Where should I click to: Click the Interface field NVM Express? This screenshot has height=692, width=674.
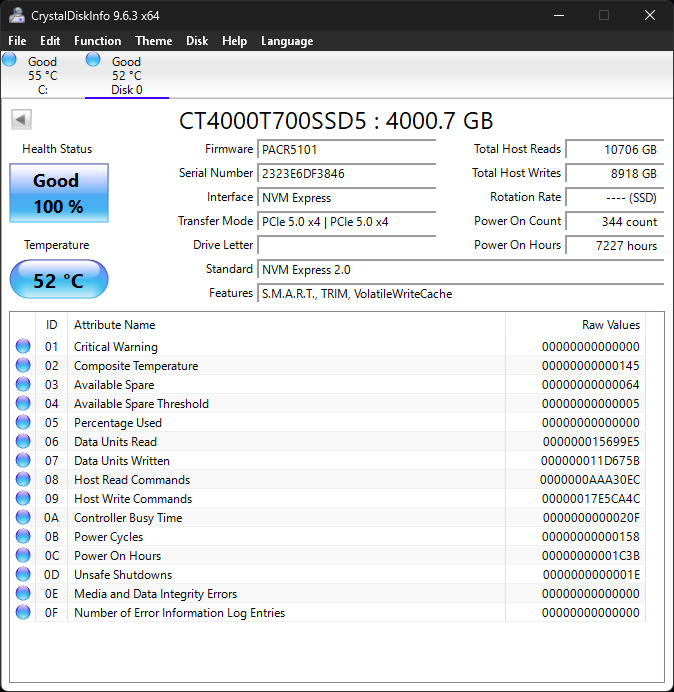346,197
